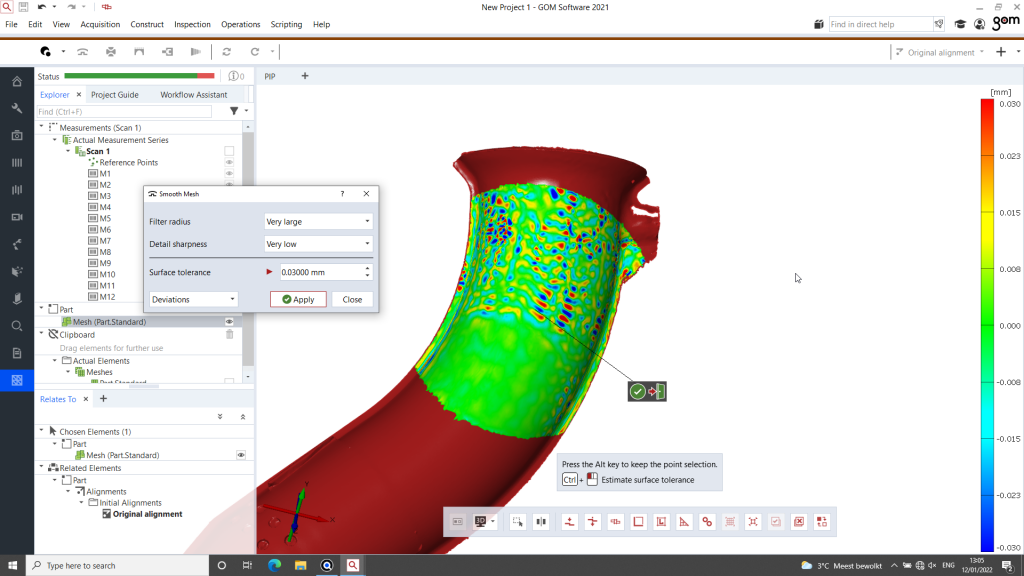Click the triangle angle tool icon
Image resolution: width=1024 pixels, height=576 pixels.
(684, 522)
